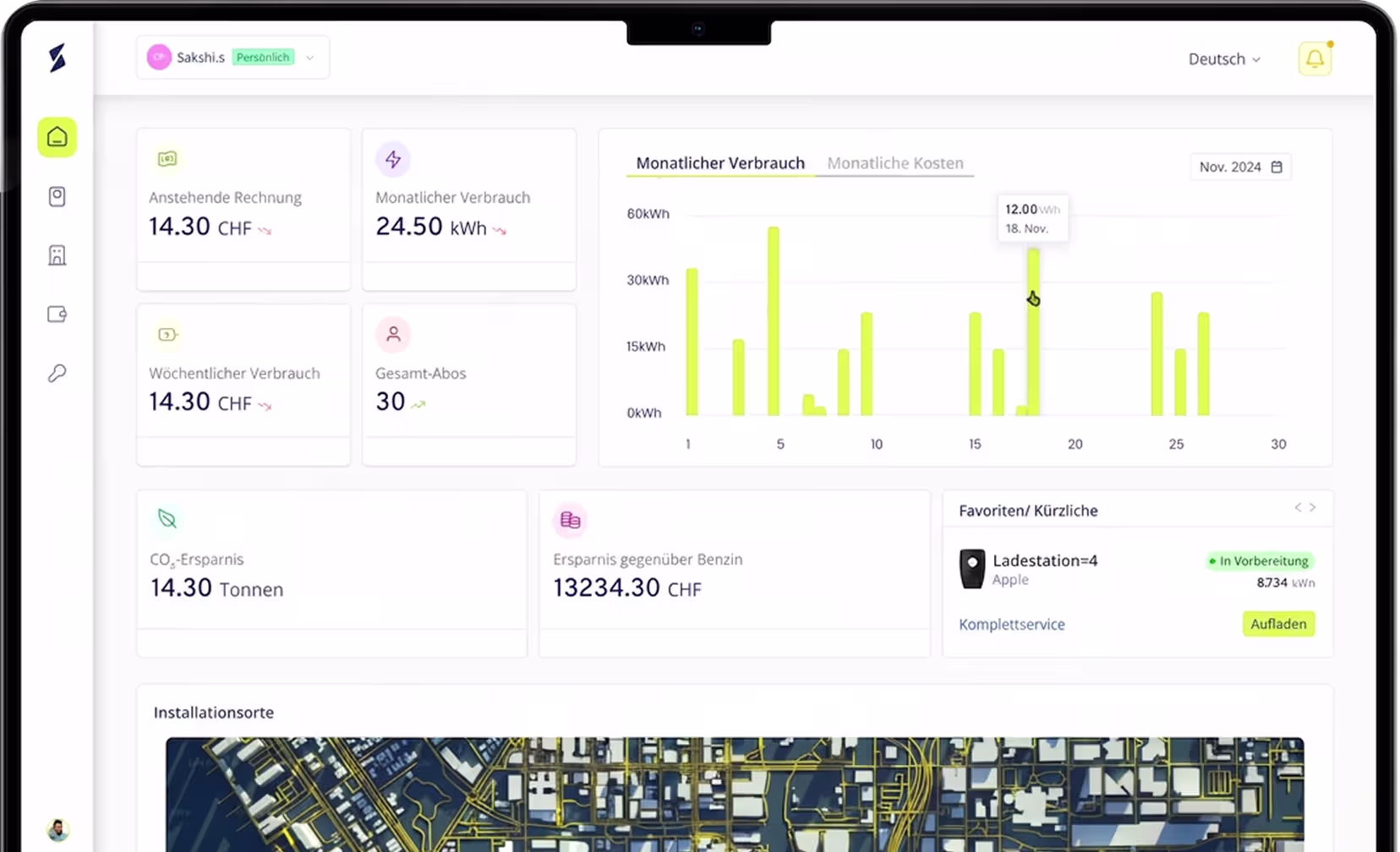
Task: Open the Komplettservice link
Action: pyautogui.click(x=1011, y=625)
